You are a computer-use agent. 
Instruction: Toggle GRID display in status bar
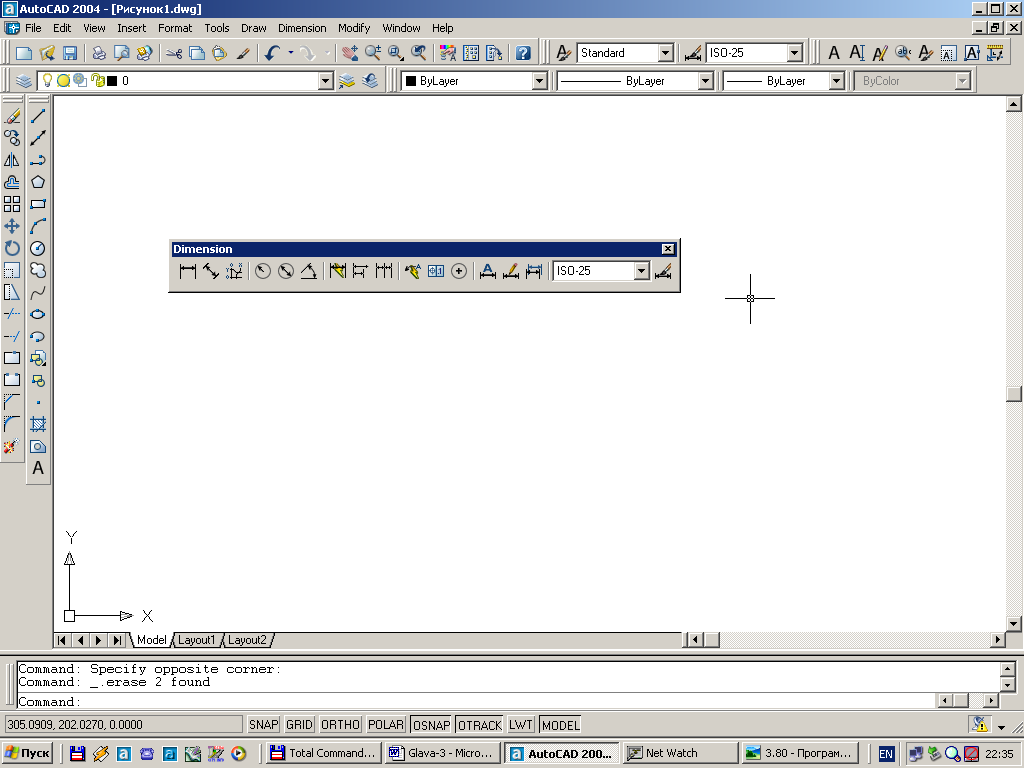(x=299, y=725)
